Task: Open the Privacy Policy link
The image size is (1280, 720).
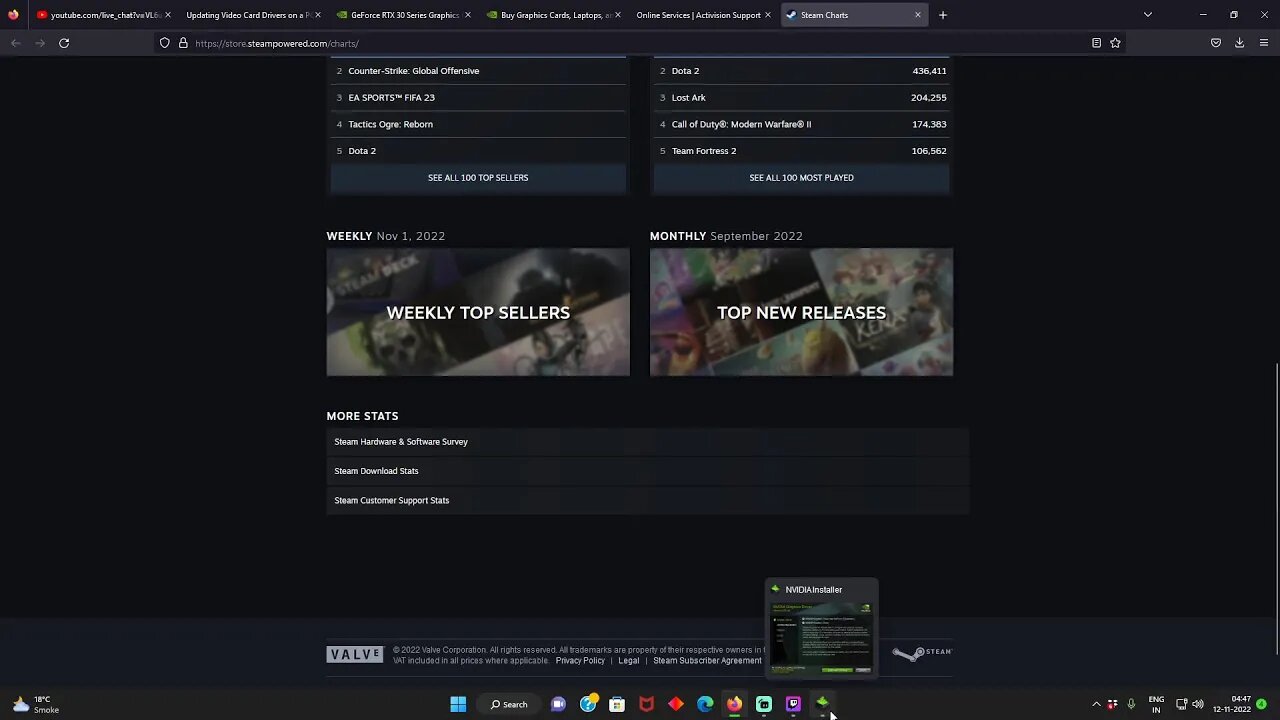Action: click(580, 660)
